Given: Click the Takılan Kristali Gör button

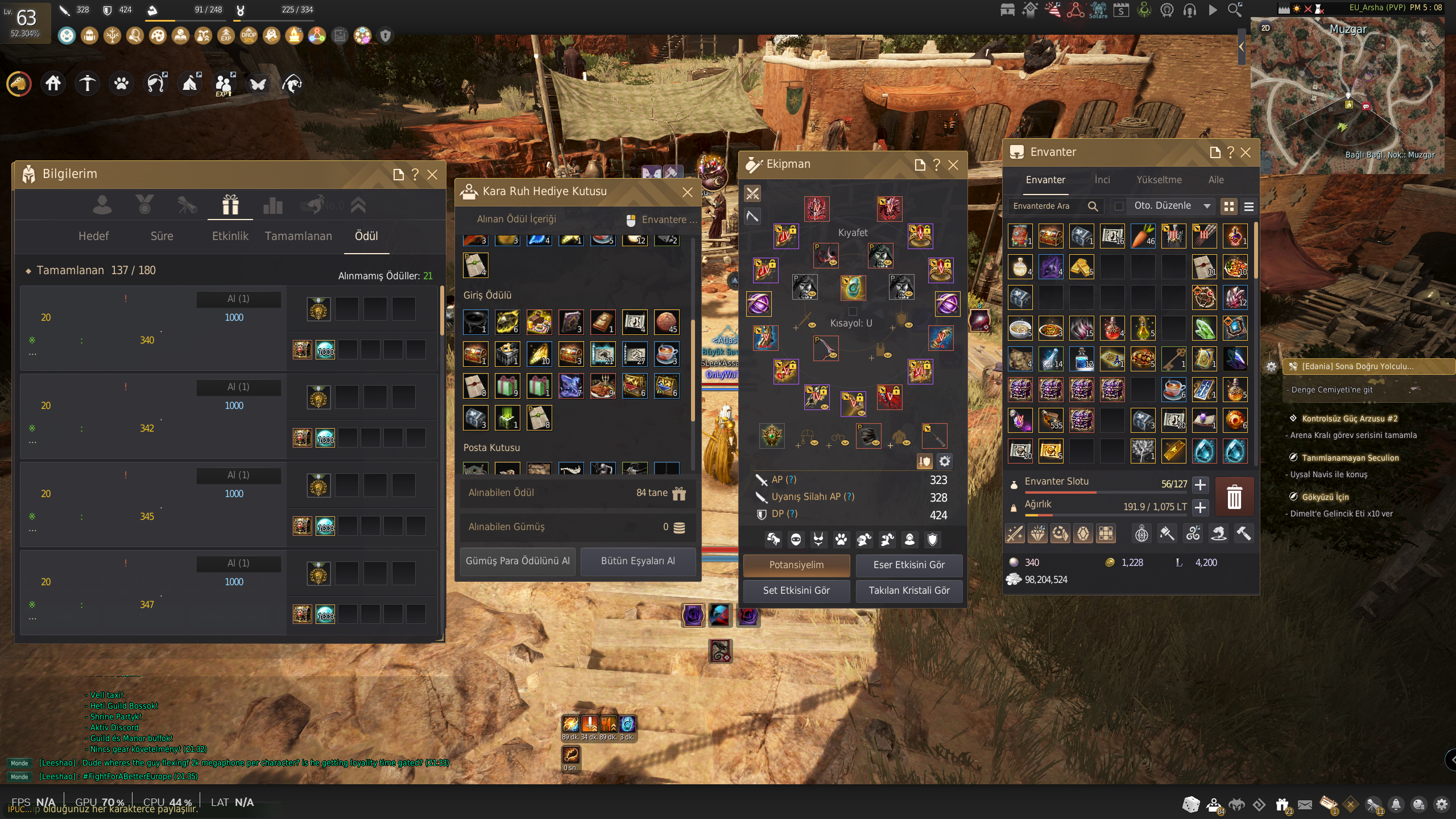Looking at the screenshot, I should [909, 590].
